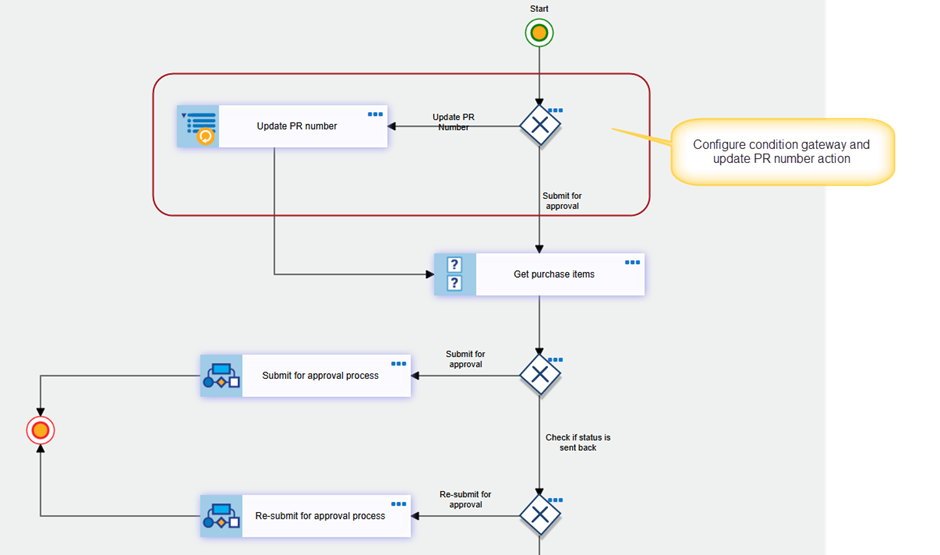Click the Re-submit for approval connector label
The width and height of the screenshot is (940, 555).
point(465,499)
